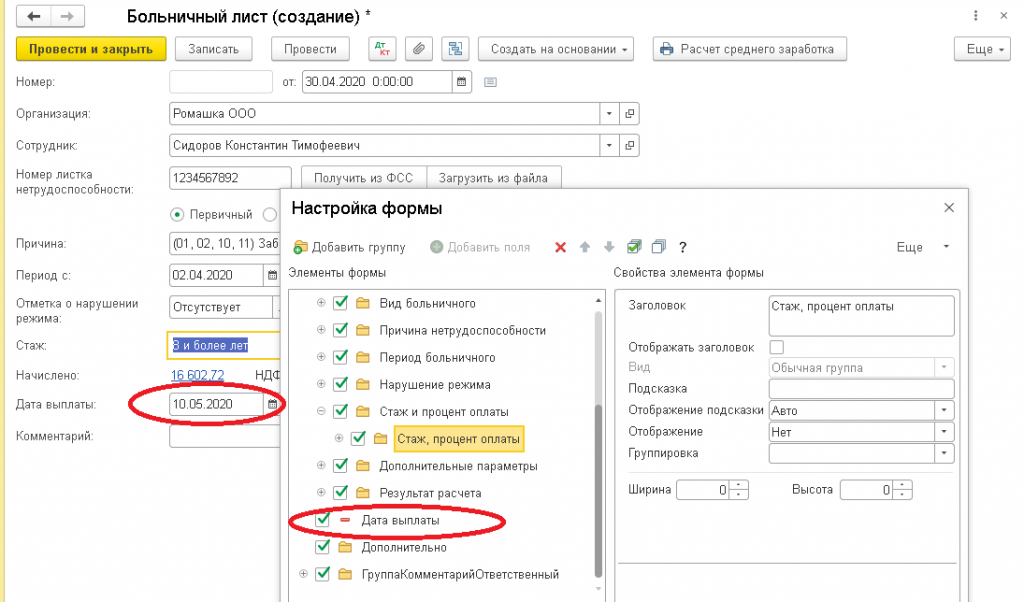The image size is (1024, 602).
Task: Toggle the Нарушение режима checkbox
Action: pos(340,384)
